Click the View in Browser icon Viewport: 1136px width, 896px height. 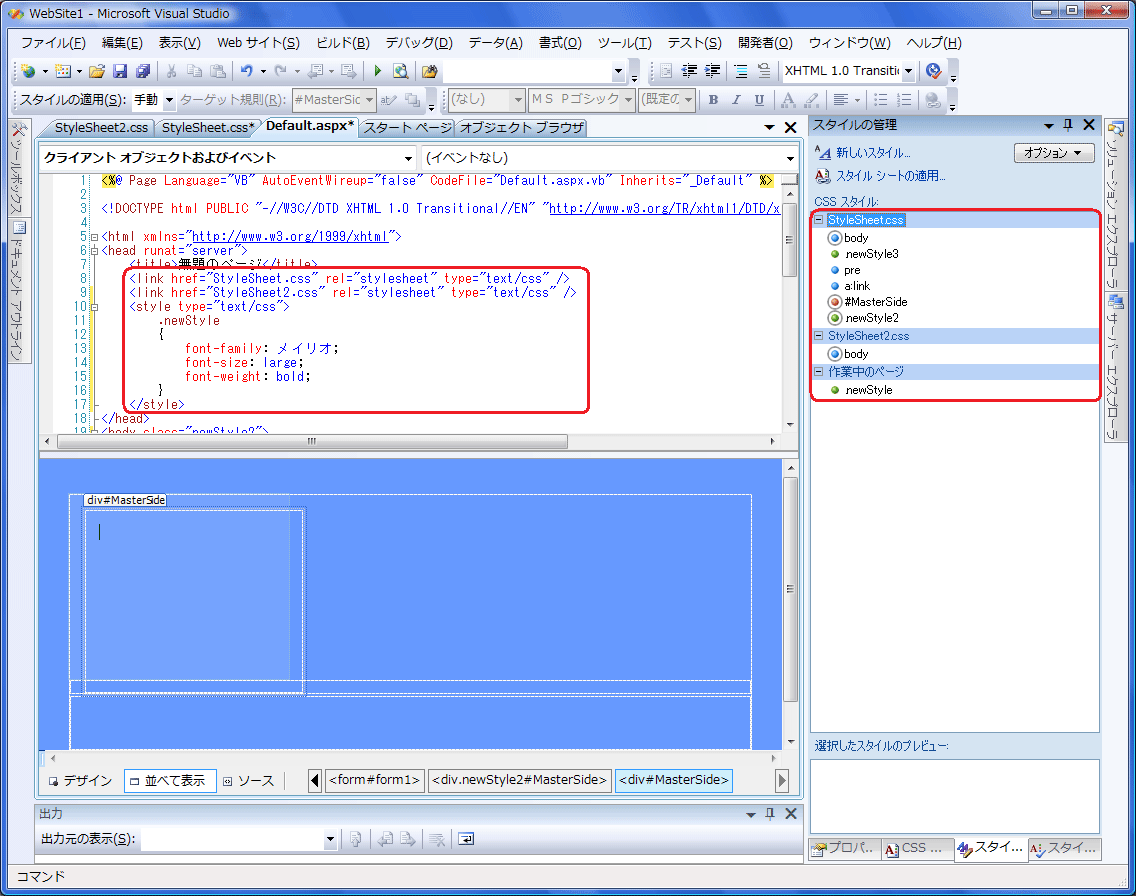(x=400, y=70)
